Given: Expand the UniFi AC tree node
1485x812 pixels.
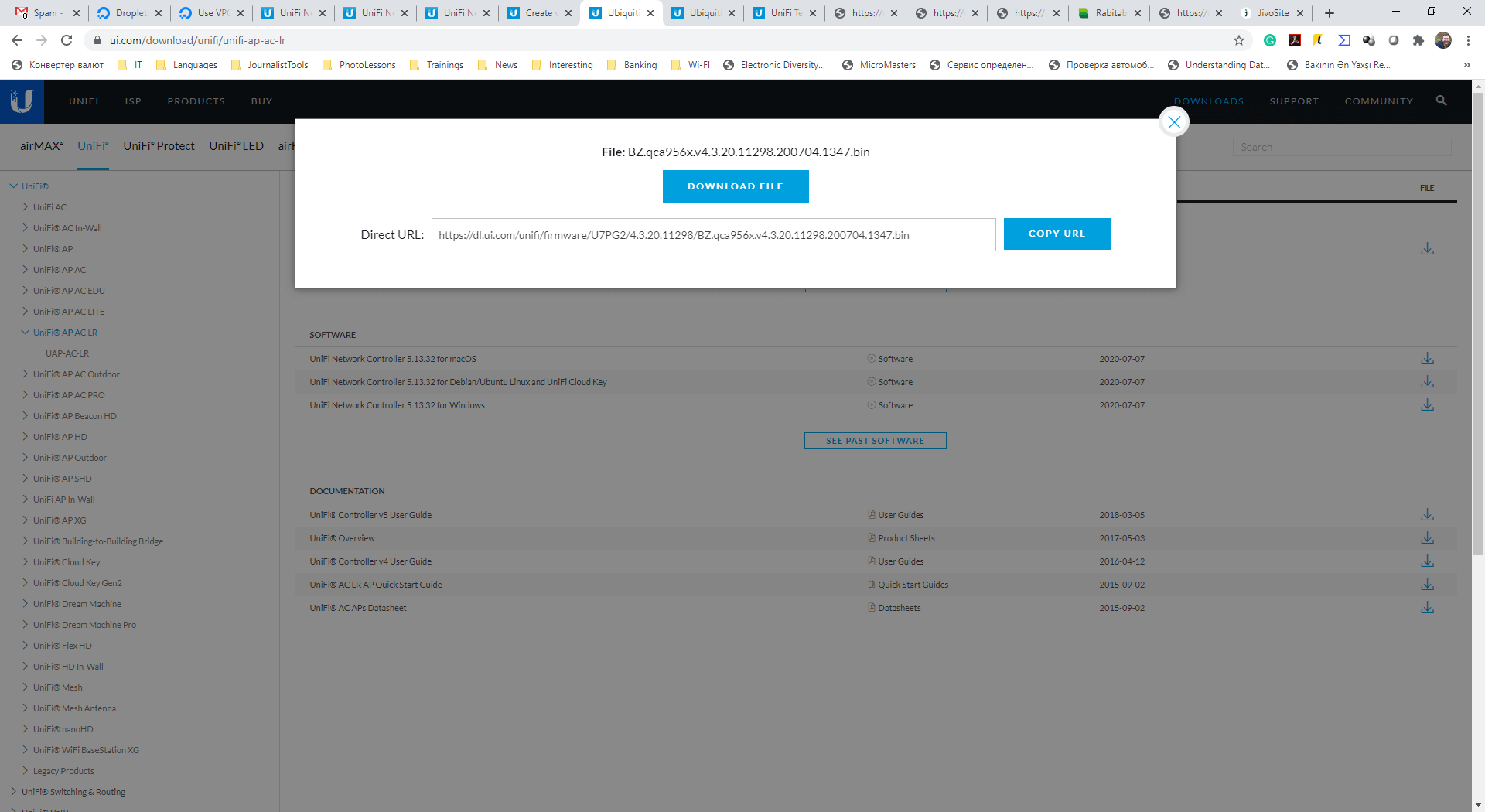Looking at the screenshot, I should [26, 207].
